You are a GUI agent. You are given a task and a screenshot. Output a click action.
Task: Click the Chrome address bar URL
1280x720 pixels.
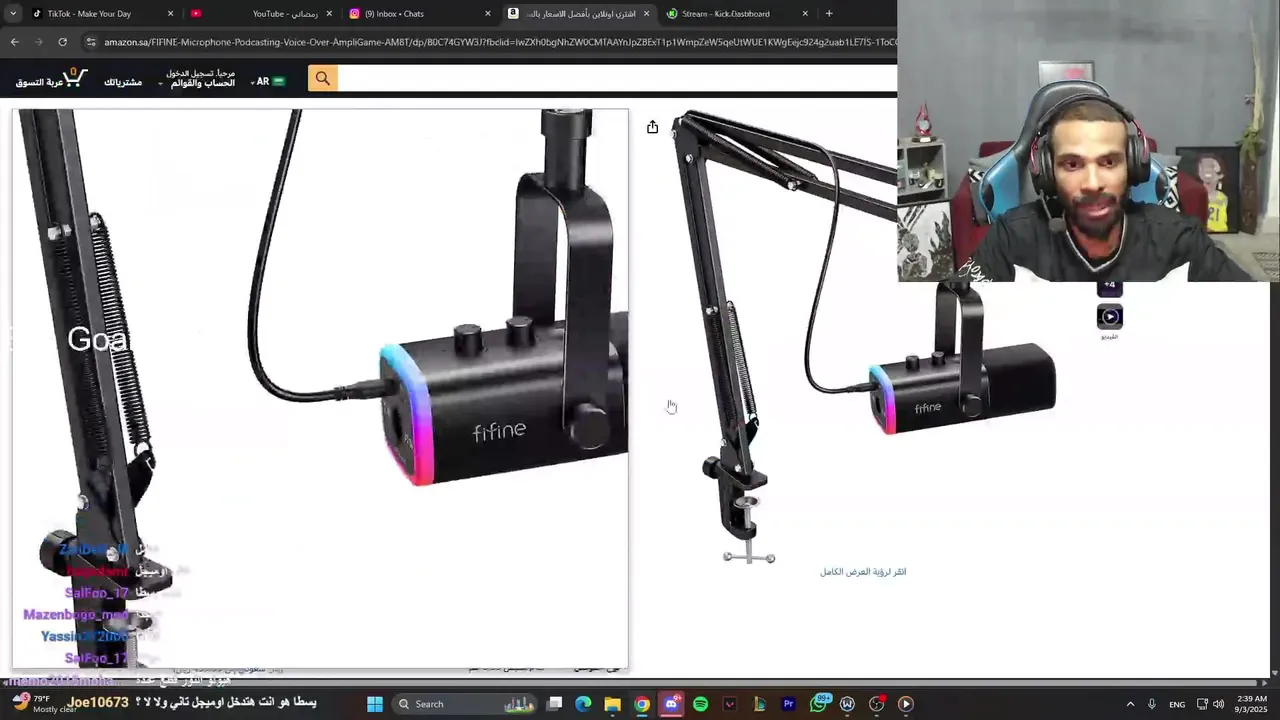point(500,42)
